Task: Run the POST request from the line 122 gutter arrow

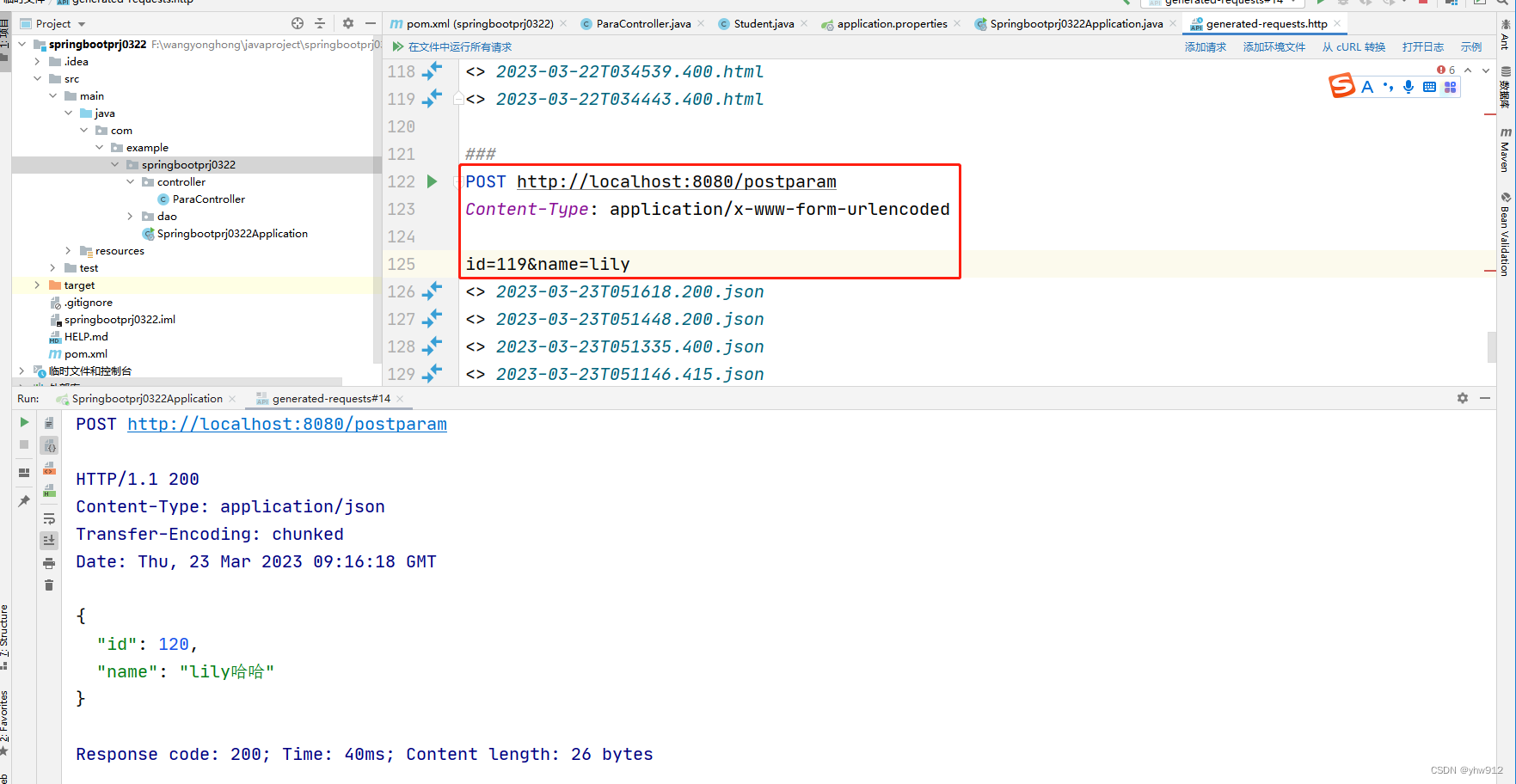Action: click(430, 181)
